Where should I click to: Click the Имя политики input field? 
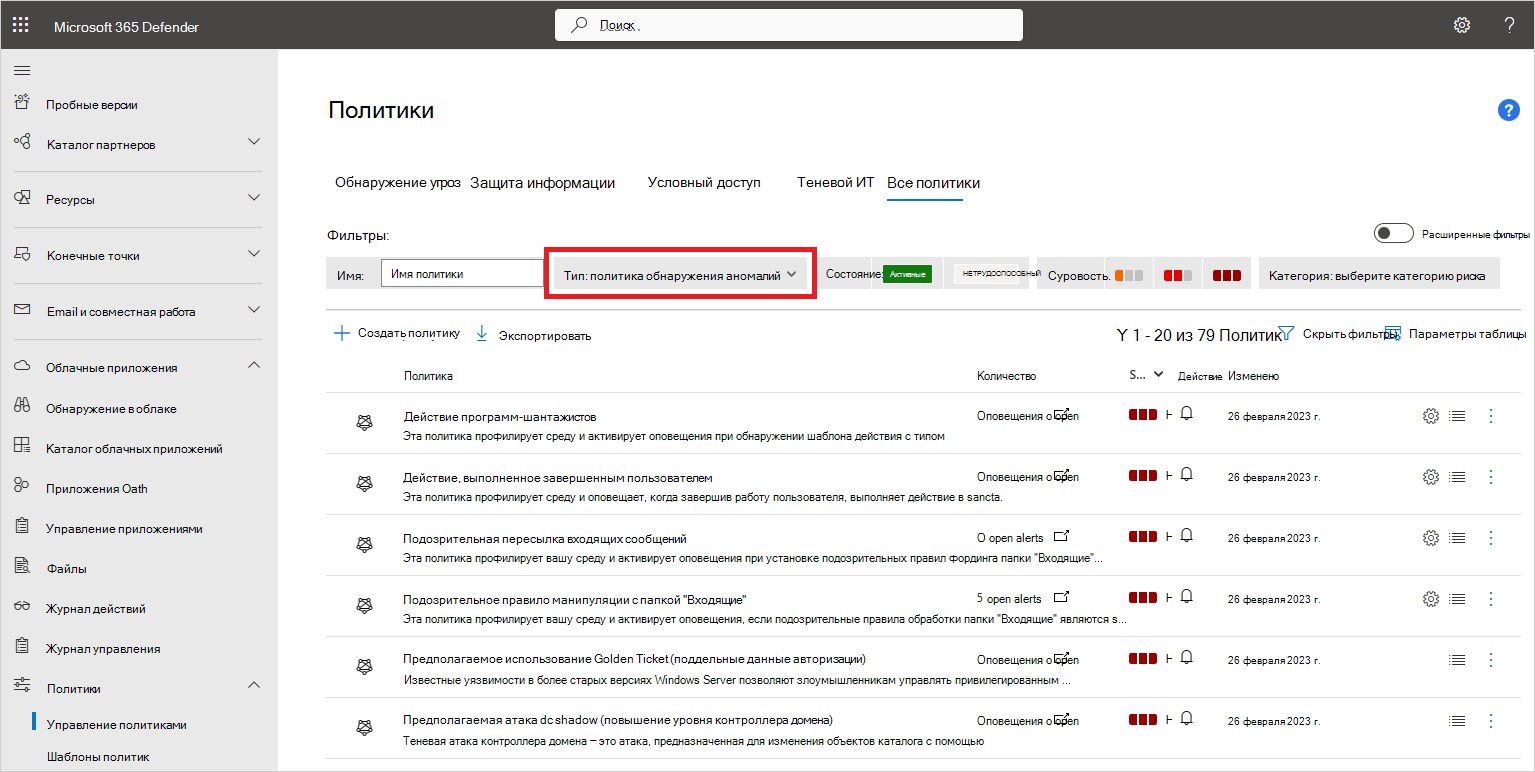[462, 273]
